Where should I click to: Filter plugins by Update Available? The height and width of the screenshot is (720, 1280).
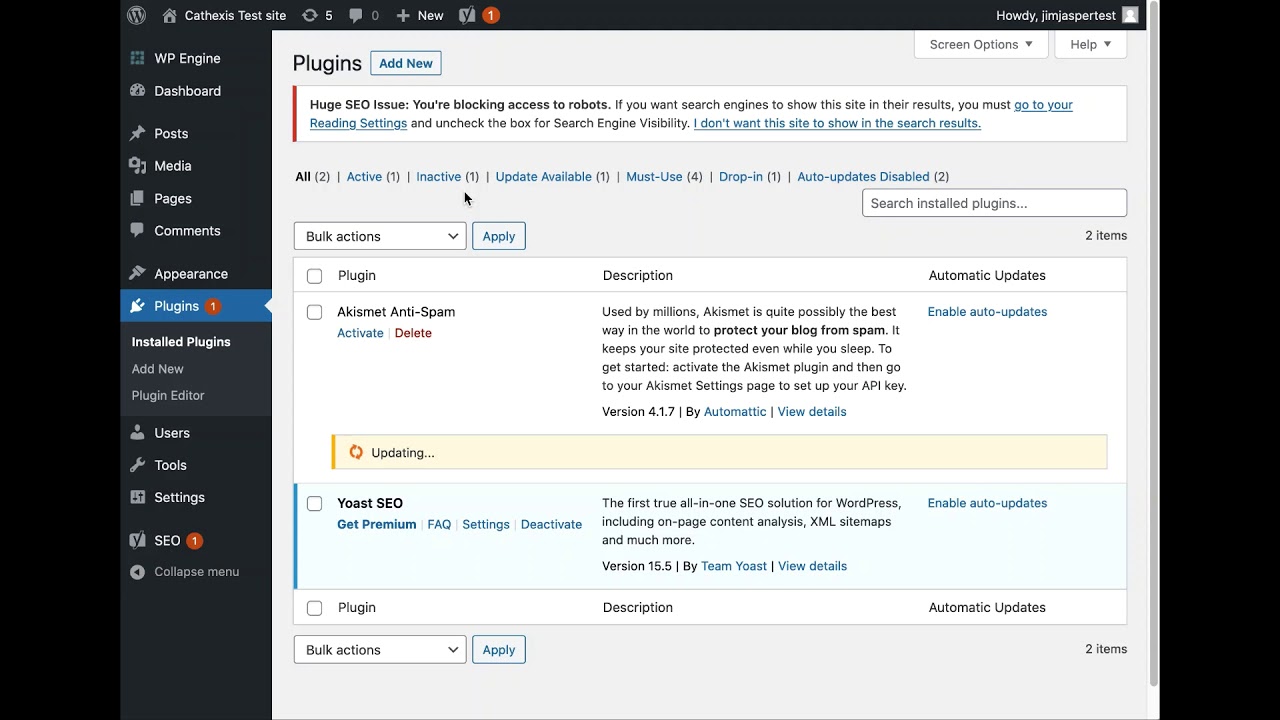543,176
